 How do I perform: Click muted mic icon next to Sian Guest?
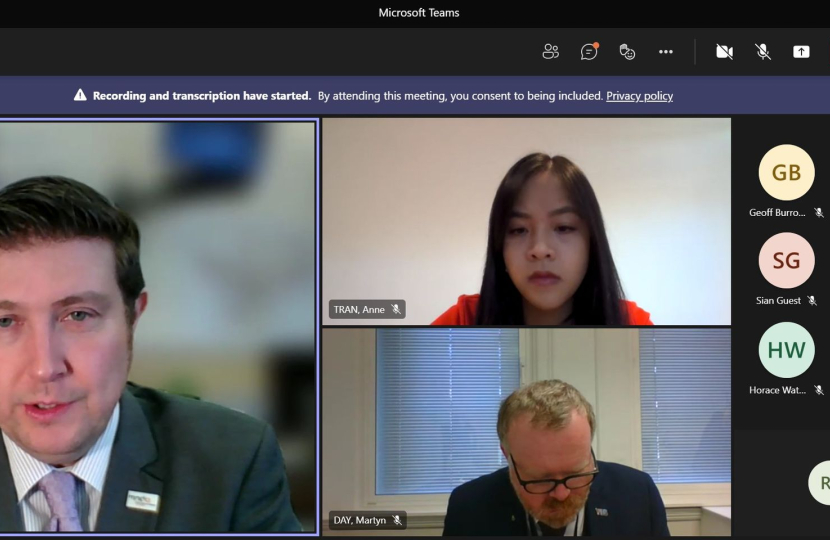pyautogui.click(x=812, y=301)
